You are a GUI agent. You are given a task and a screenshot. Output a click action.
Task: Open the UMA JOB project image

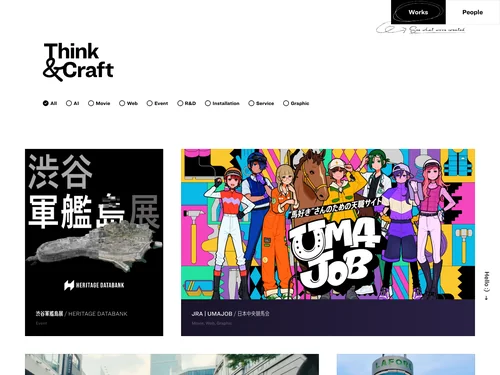[x=328, y=224]
